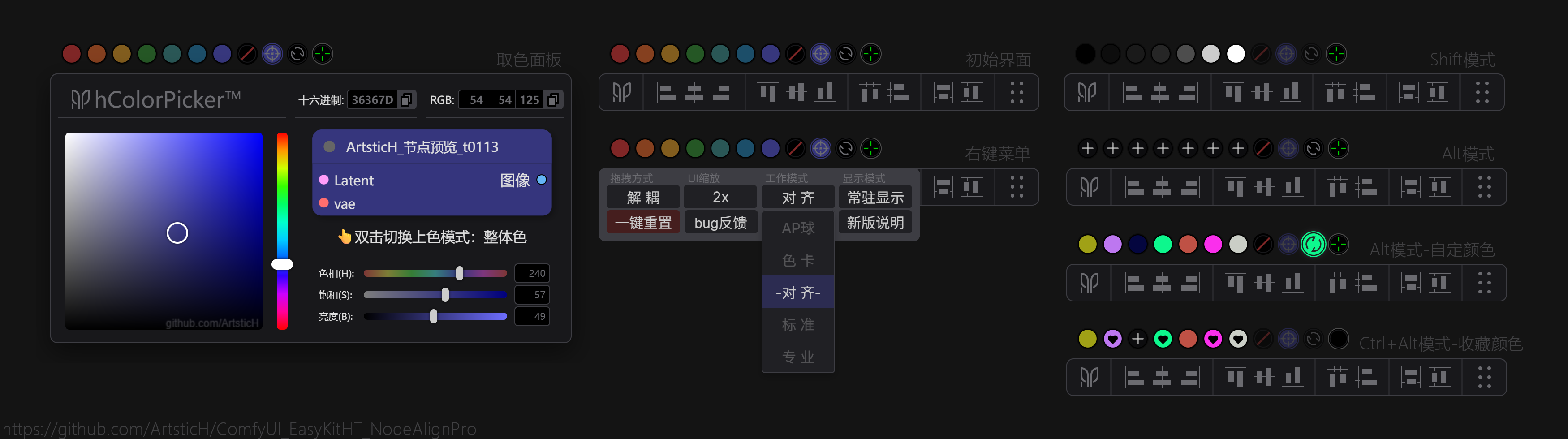Image resolution: width=1568 pixels, height=439 pixels.
Task: Pick green swatch in 初始界面 row
Action: coord(695,54)
